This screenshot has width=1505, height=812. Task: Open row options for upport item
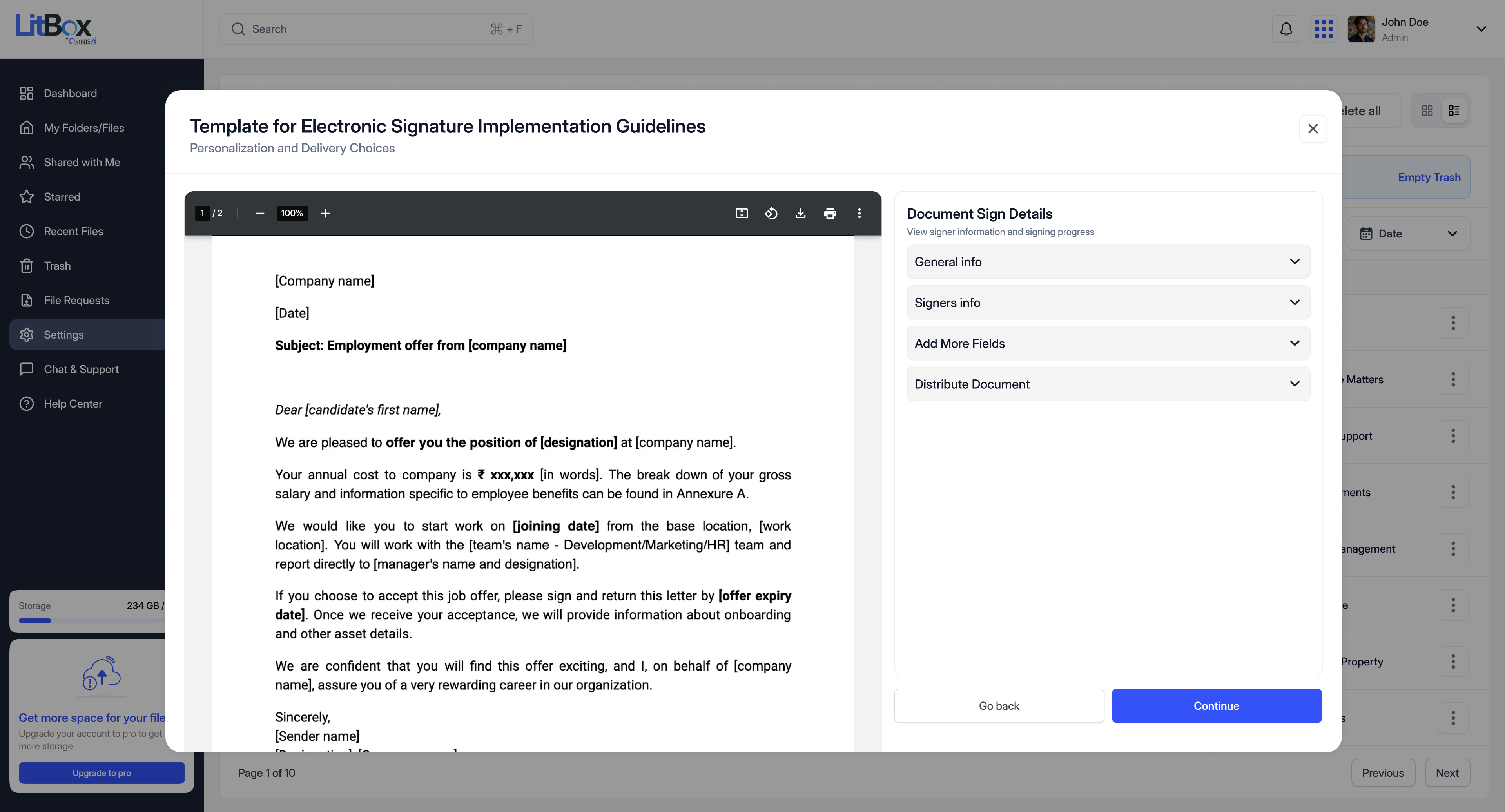[x=1452, y=437]
